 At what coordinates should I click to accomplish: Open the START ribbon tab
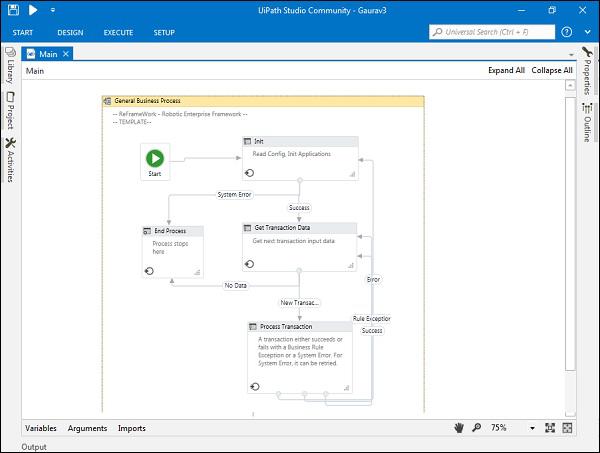pyautogui.click(x=23, y=33)
